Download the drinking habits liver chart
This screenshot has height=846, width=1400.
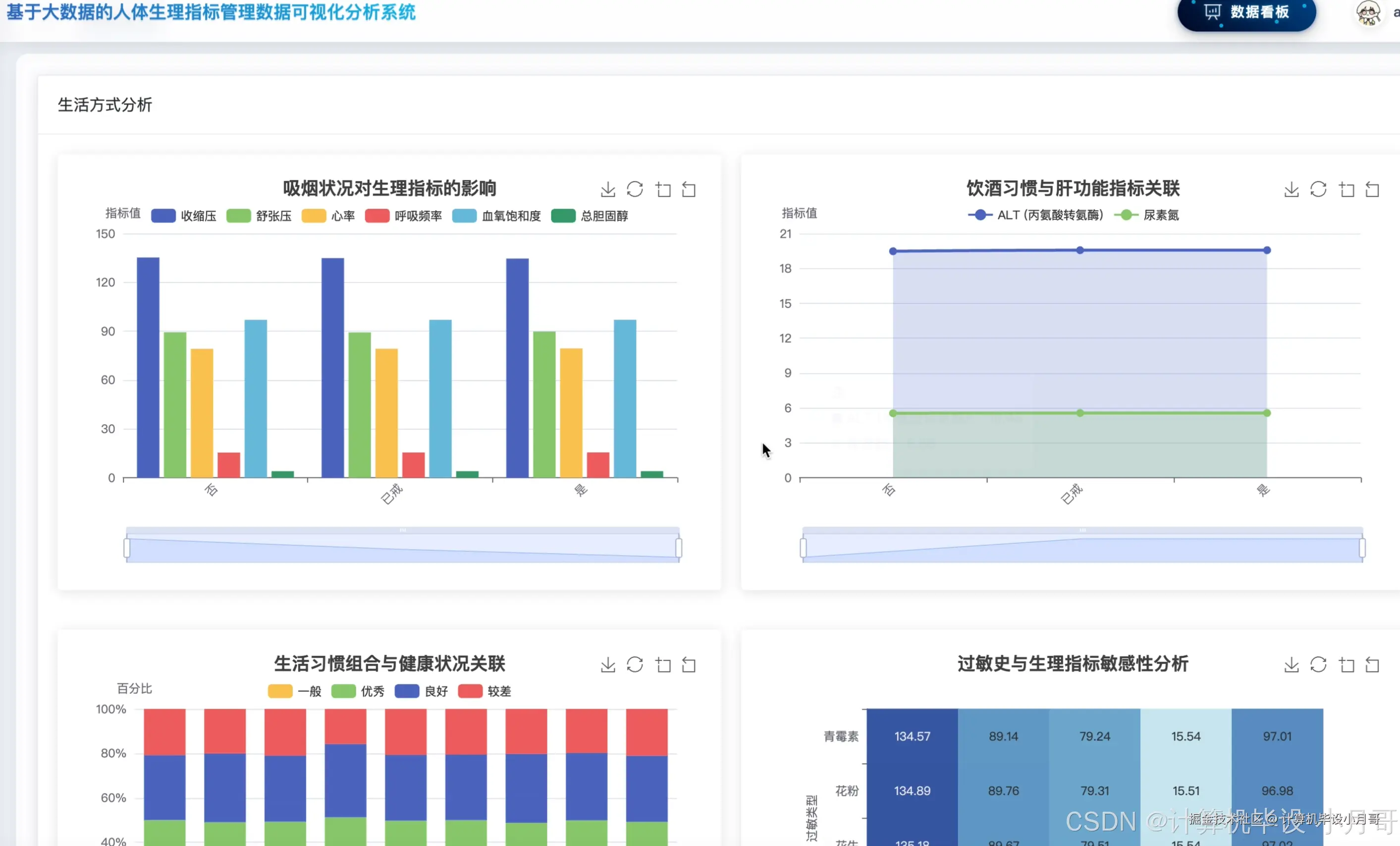[1291, 189]
